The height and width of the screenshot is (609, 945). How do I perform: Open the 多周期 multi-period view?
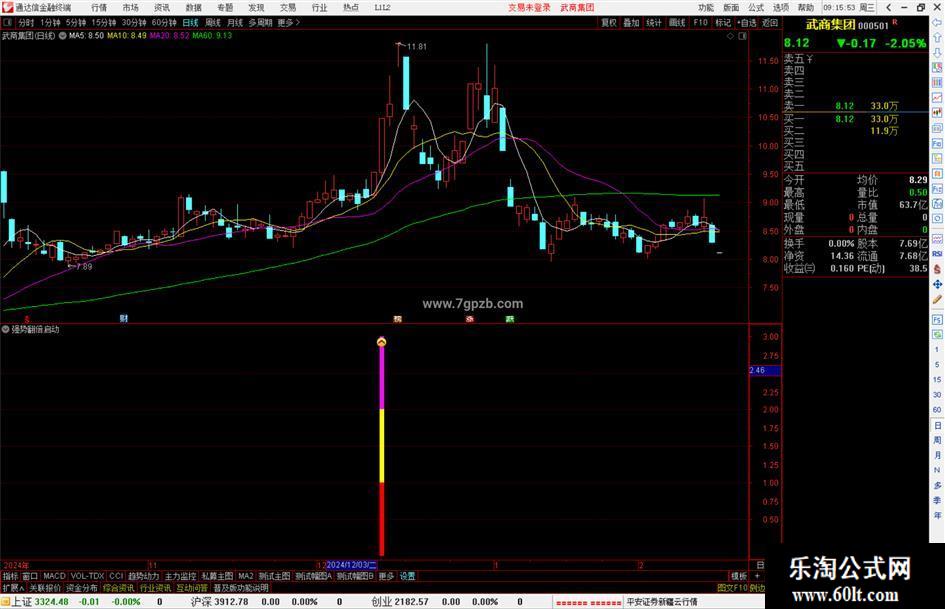point(260,22)
